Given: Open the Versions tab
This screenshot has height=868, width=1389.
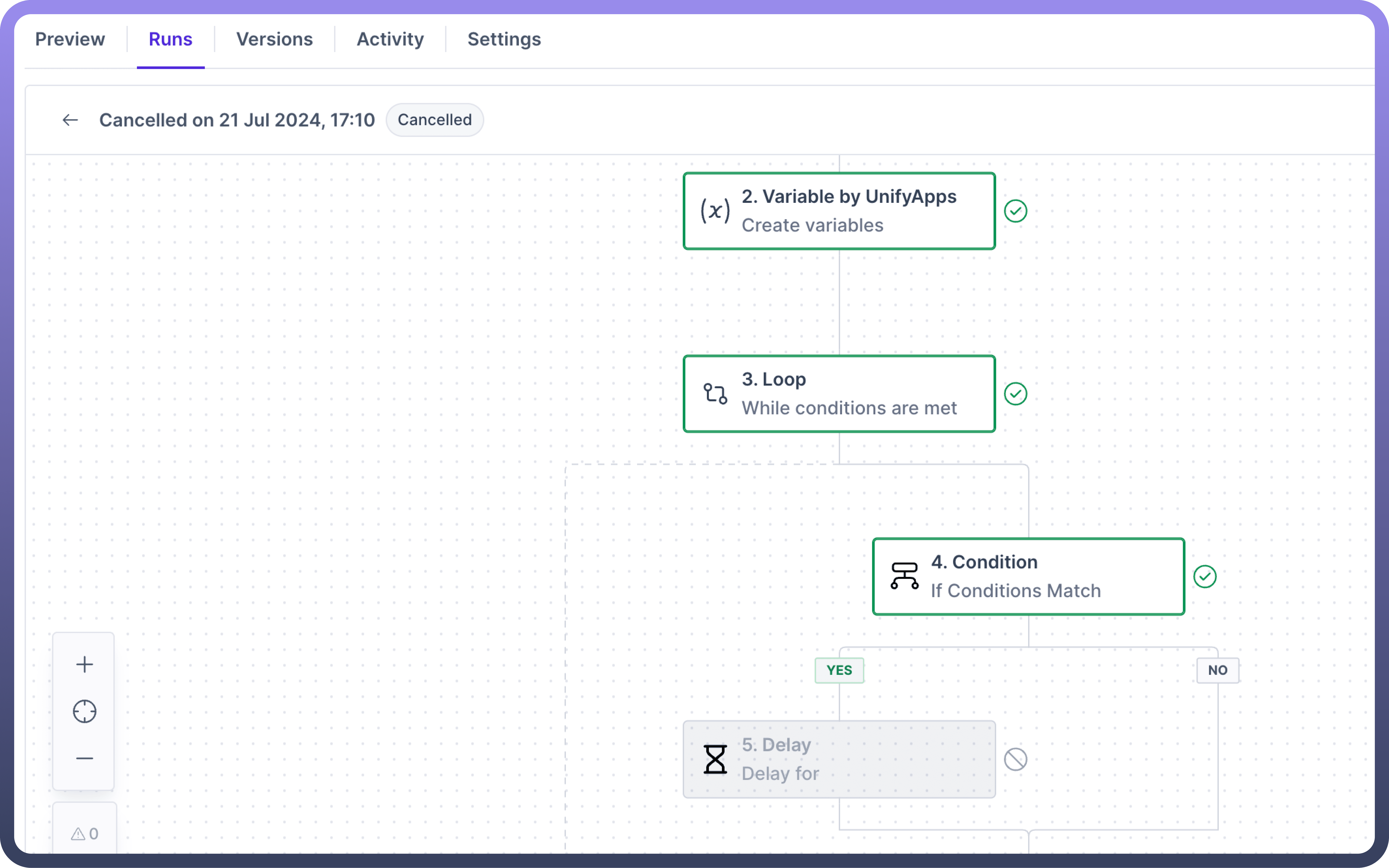Looking at the screenshot, I should [274, 39].
